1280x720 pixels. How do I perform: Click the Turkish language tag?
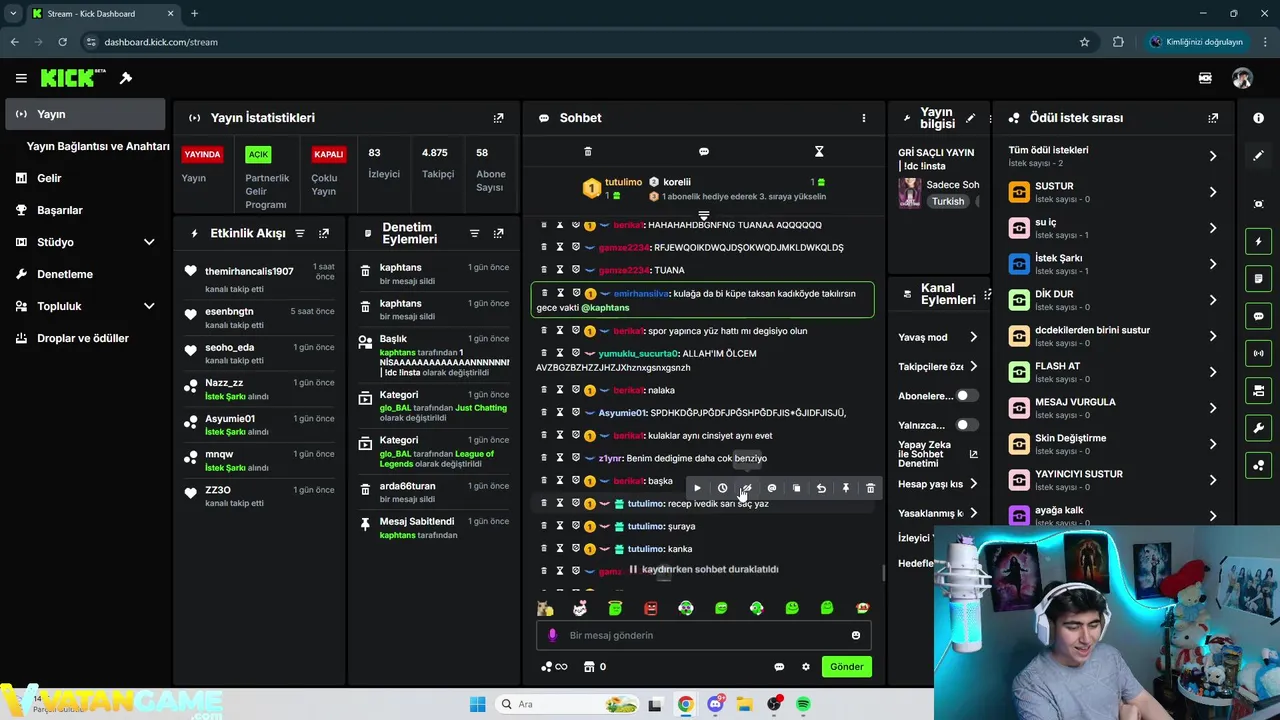pyautogui.click(x=948, y=201)
